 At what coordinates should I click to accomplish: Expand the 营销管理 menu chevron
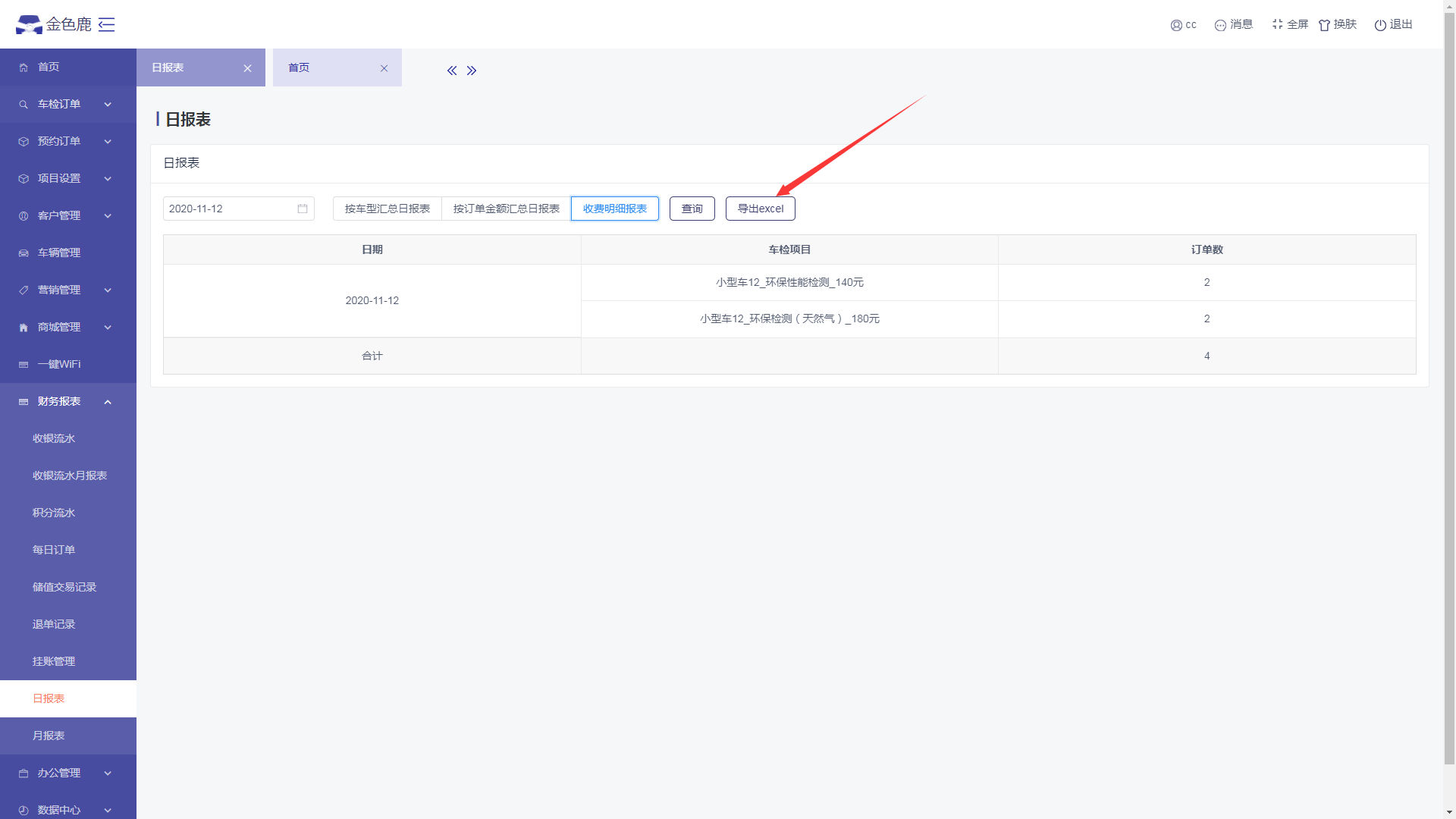pos(108,290)
